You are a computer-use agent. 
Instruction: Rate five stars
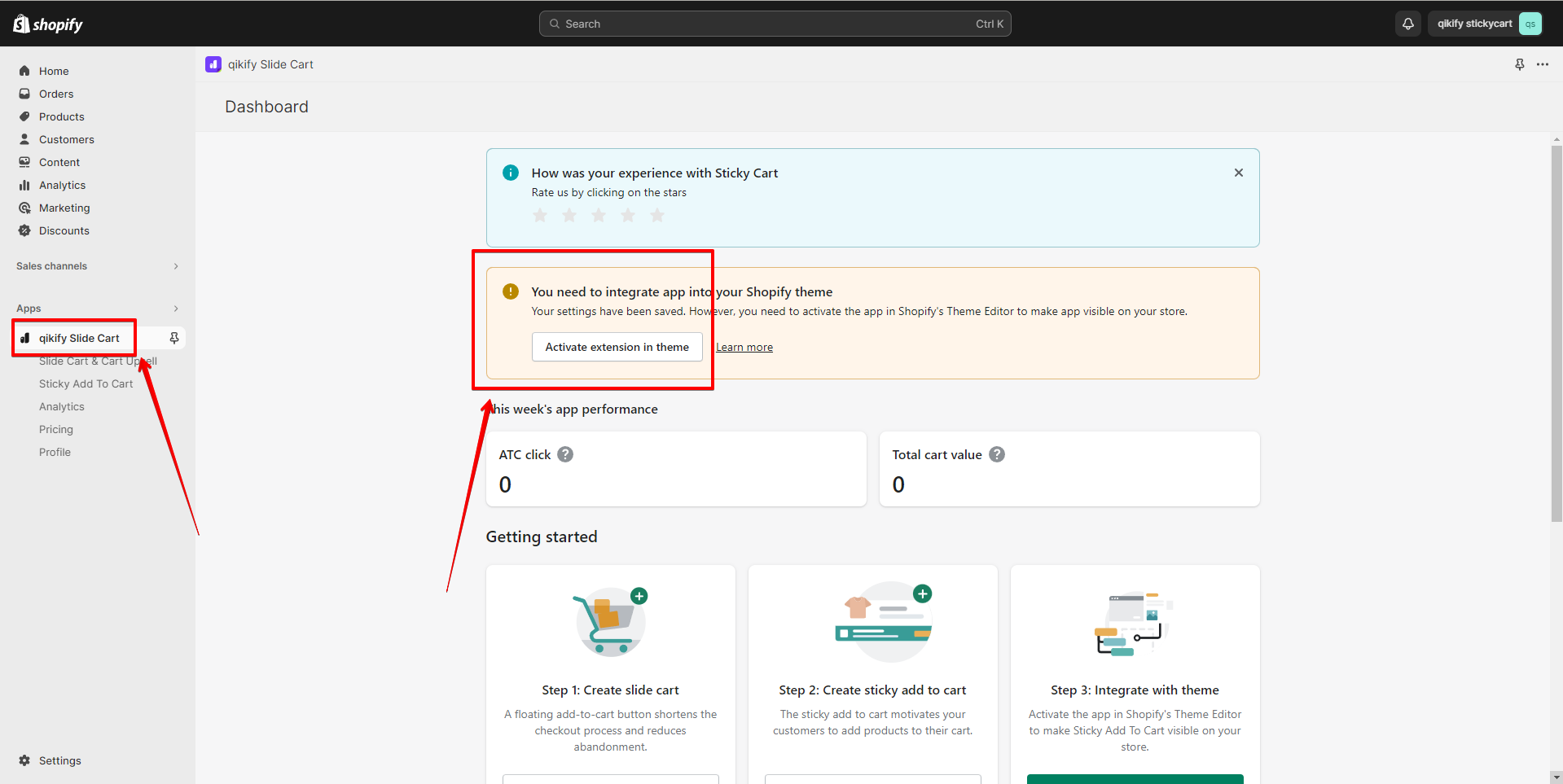coord(657,215)
